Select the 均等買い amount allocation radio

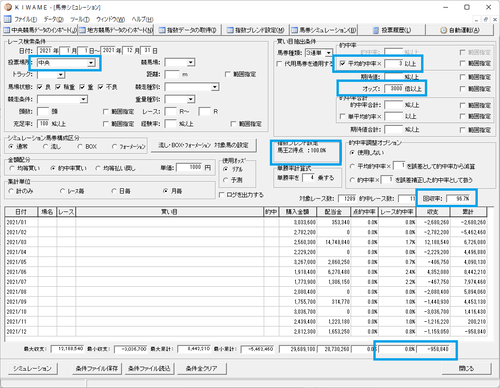pyautogui.click(x=11, y=168)
